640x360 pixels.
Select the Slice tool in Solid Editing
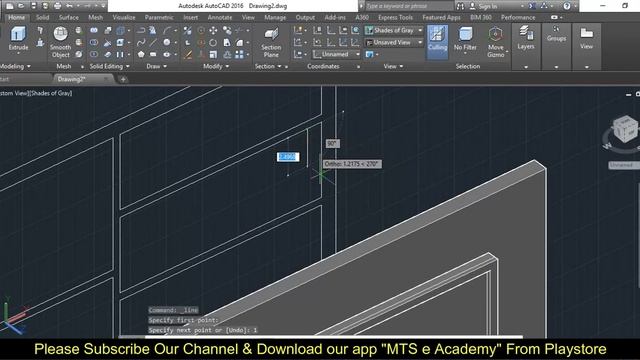107,42
